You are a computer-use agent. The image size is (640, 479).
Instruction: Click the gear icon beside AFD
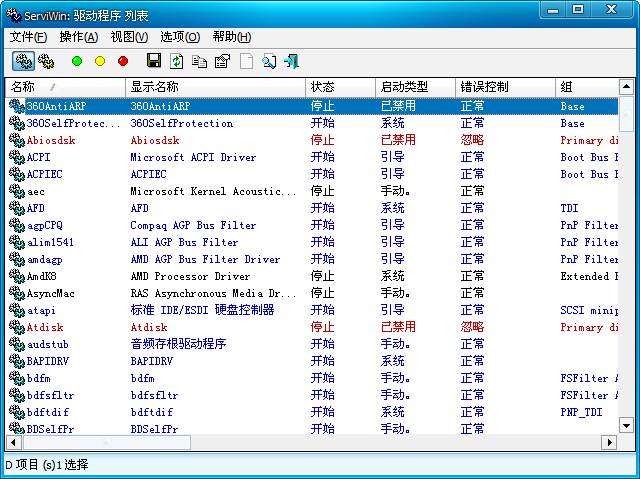point(17,208)
